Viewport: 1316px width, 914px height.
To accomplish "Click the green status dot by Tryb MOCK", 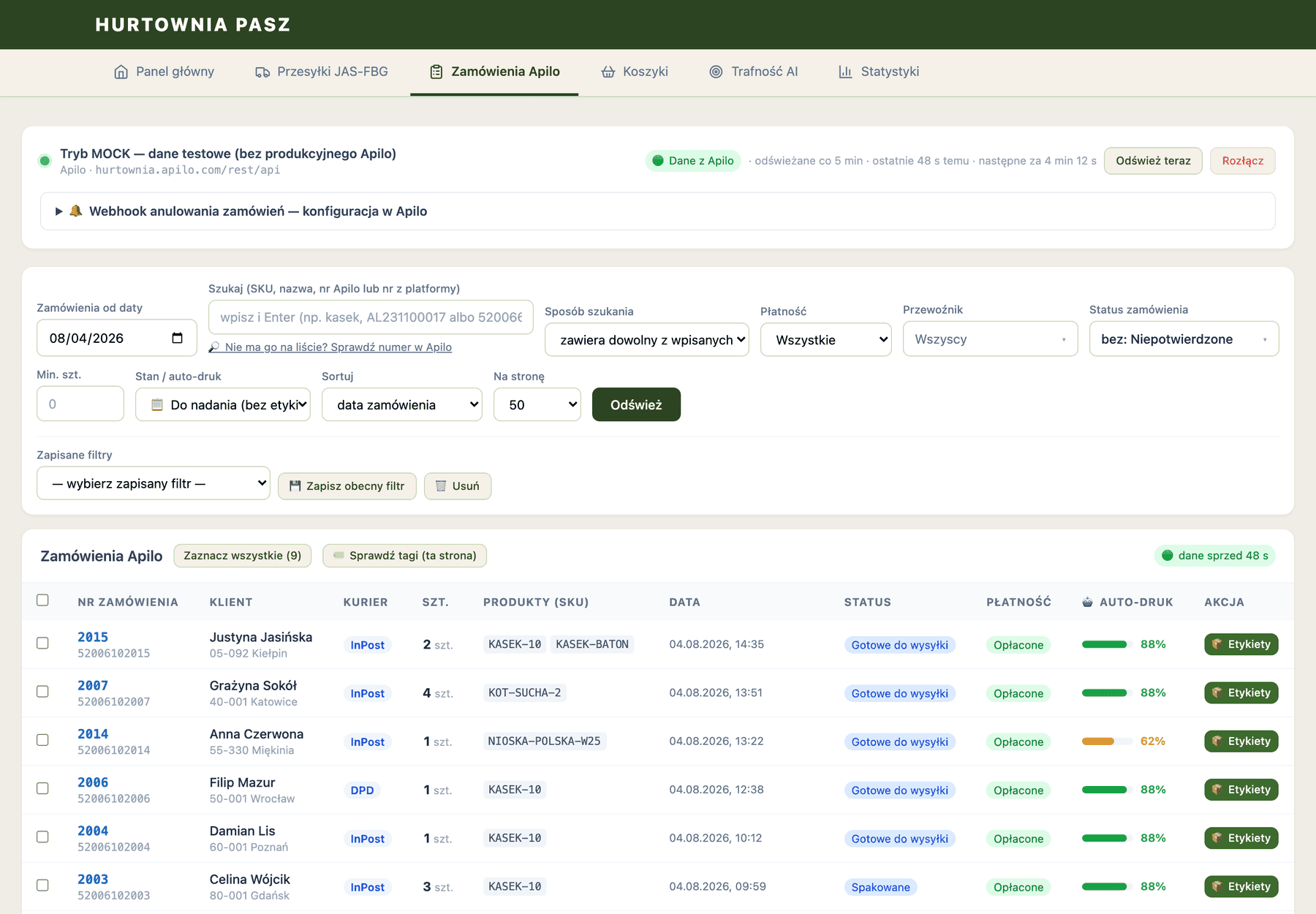I will click(45, 161).
